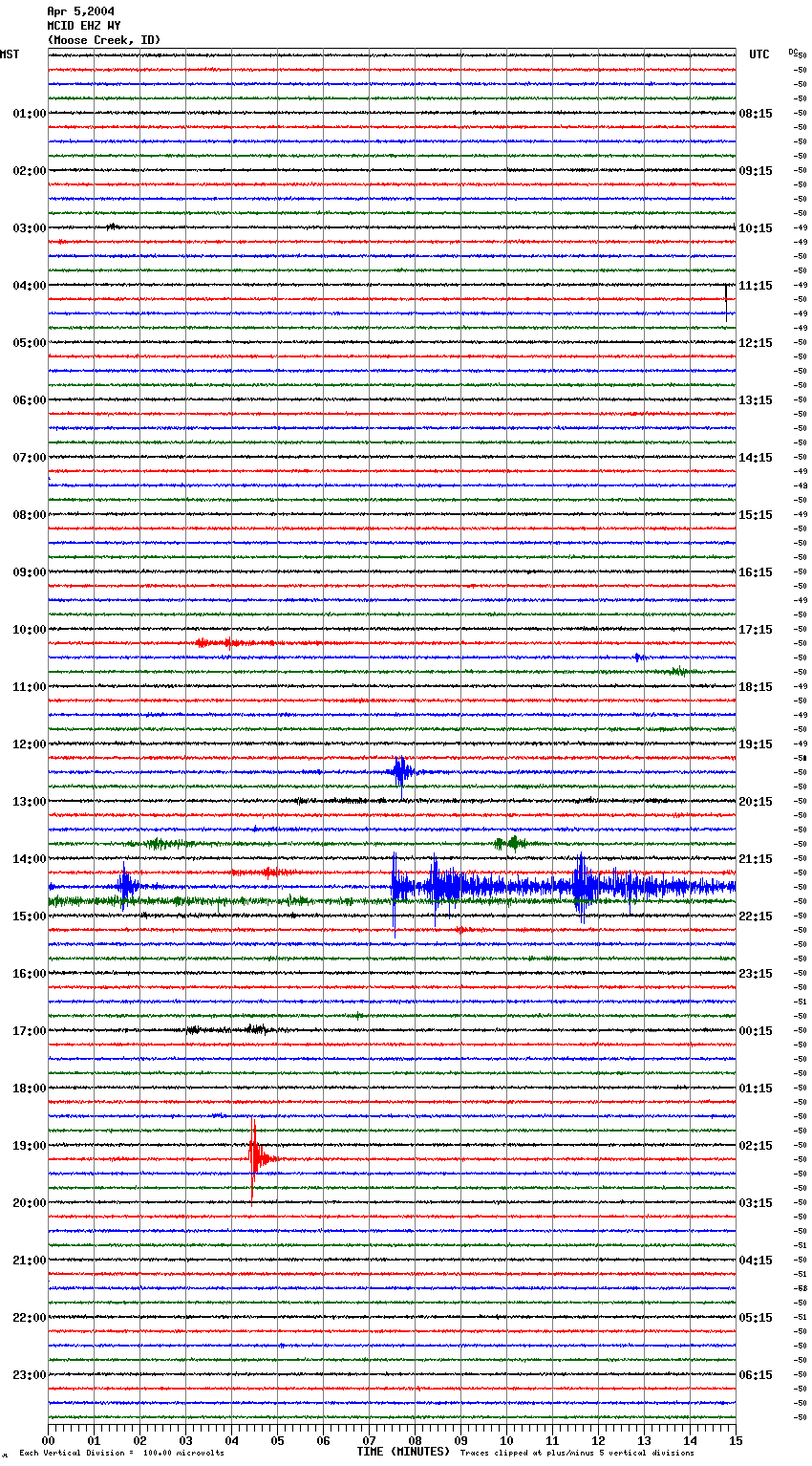The width and height of the screenshot is (812, 1466).
Task: Click minute 08 on the time axis
Action: click(x=416, y=1440)
